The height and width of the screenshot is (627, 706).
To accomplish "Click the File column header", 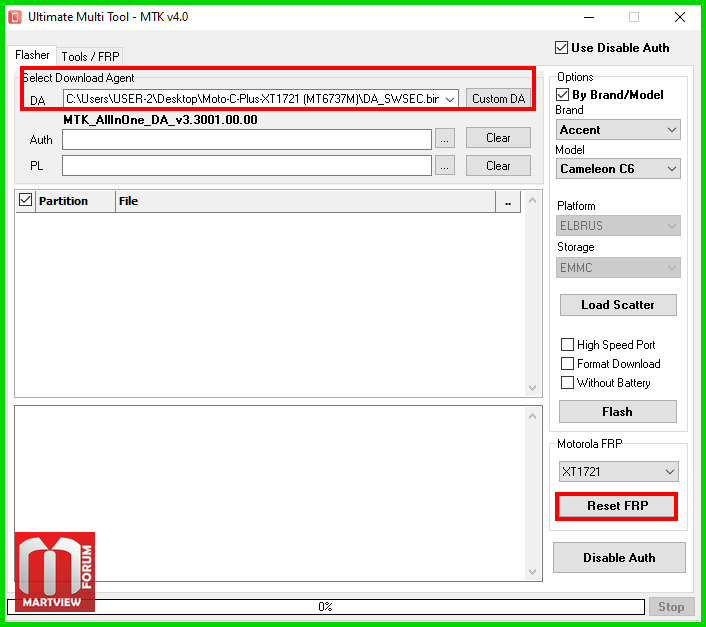I will (305, 201).
